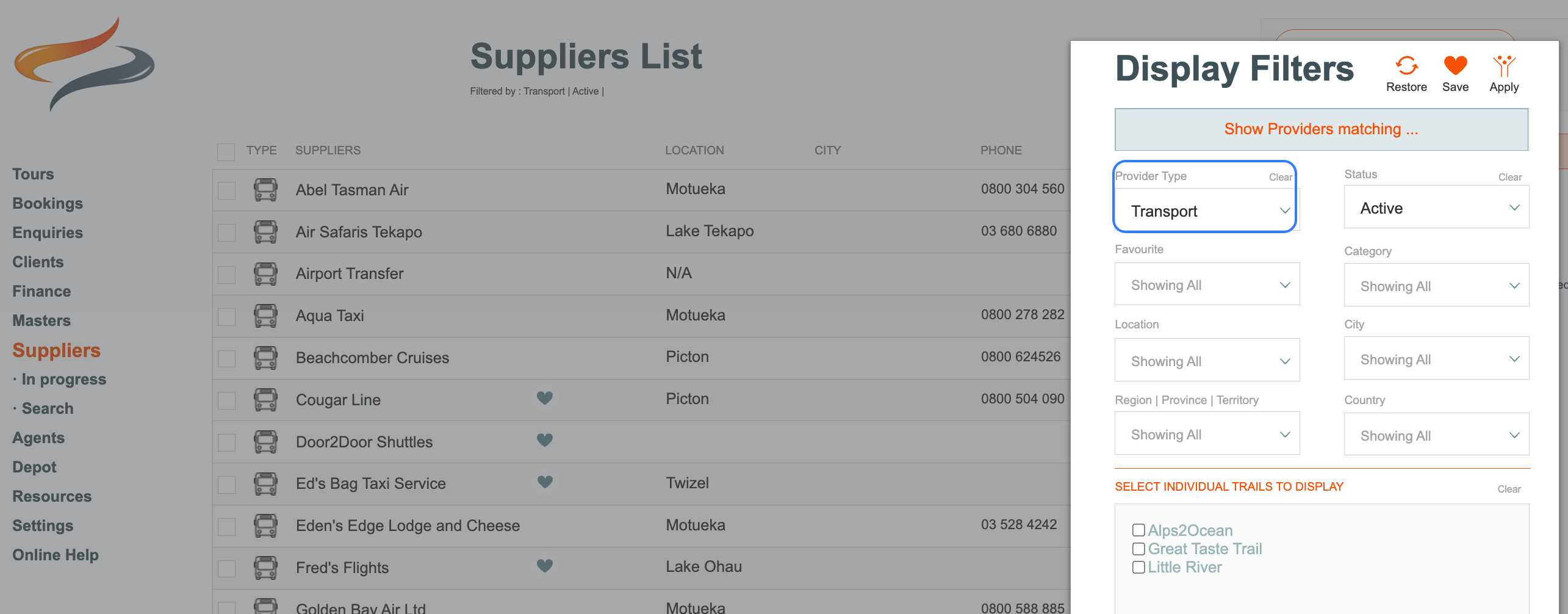
Task: Click the Save heart icon
Action: coord(1455,66)
